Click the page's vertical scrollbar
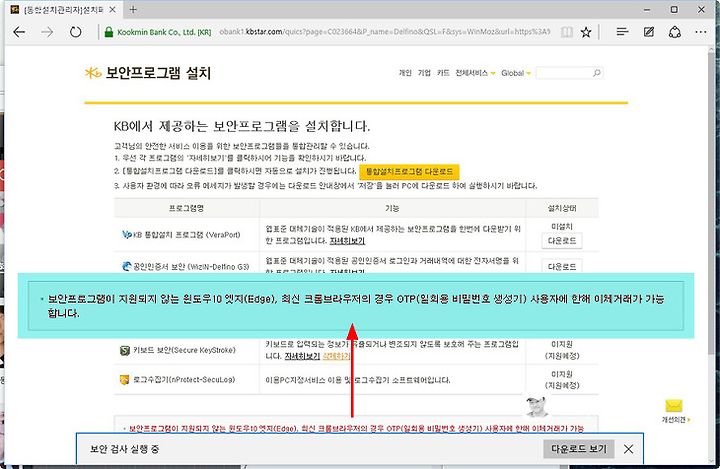The width and height of the screenshot is (720, 469). (x=711, y=202)
